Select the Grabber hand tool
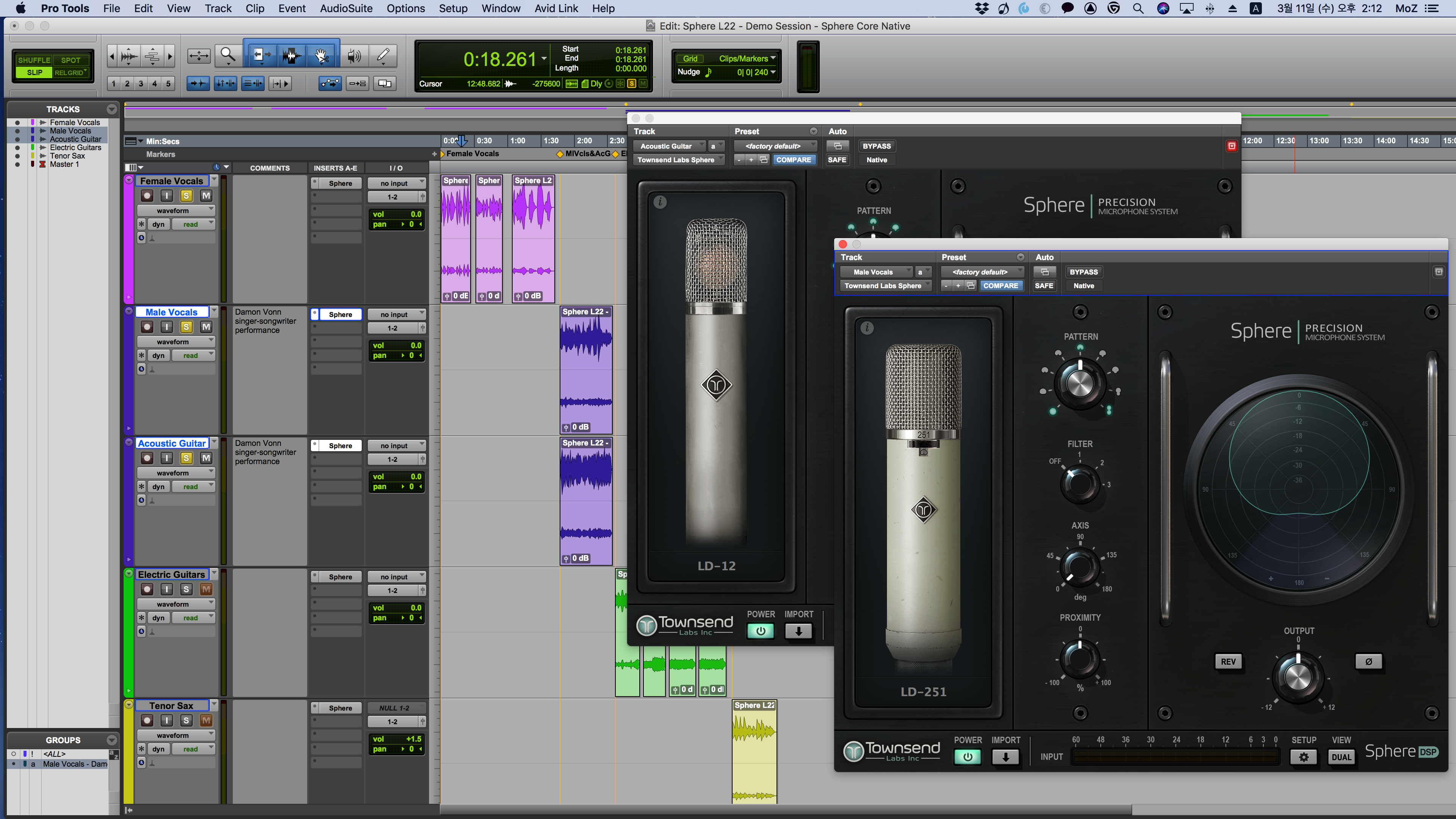 (322, 55)
